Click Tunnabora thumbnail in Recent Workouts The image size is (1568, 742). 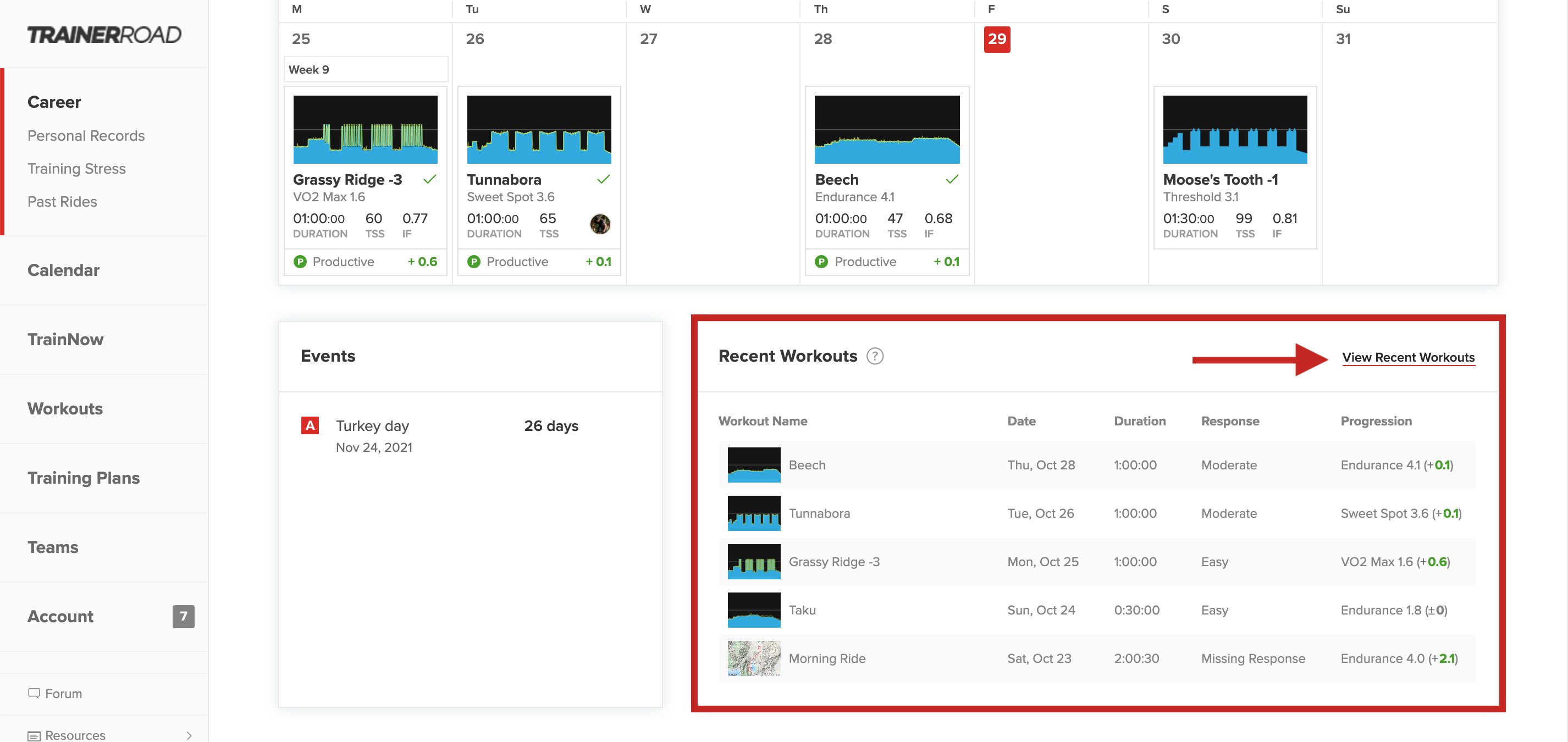click(x=754, y=513)
